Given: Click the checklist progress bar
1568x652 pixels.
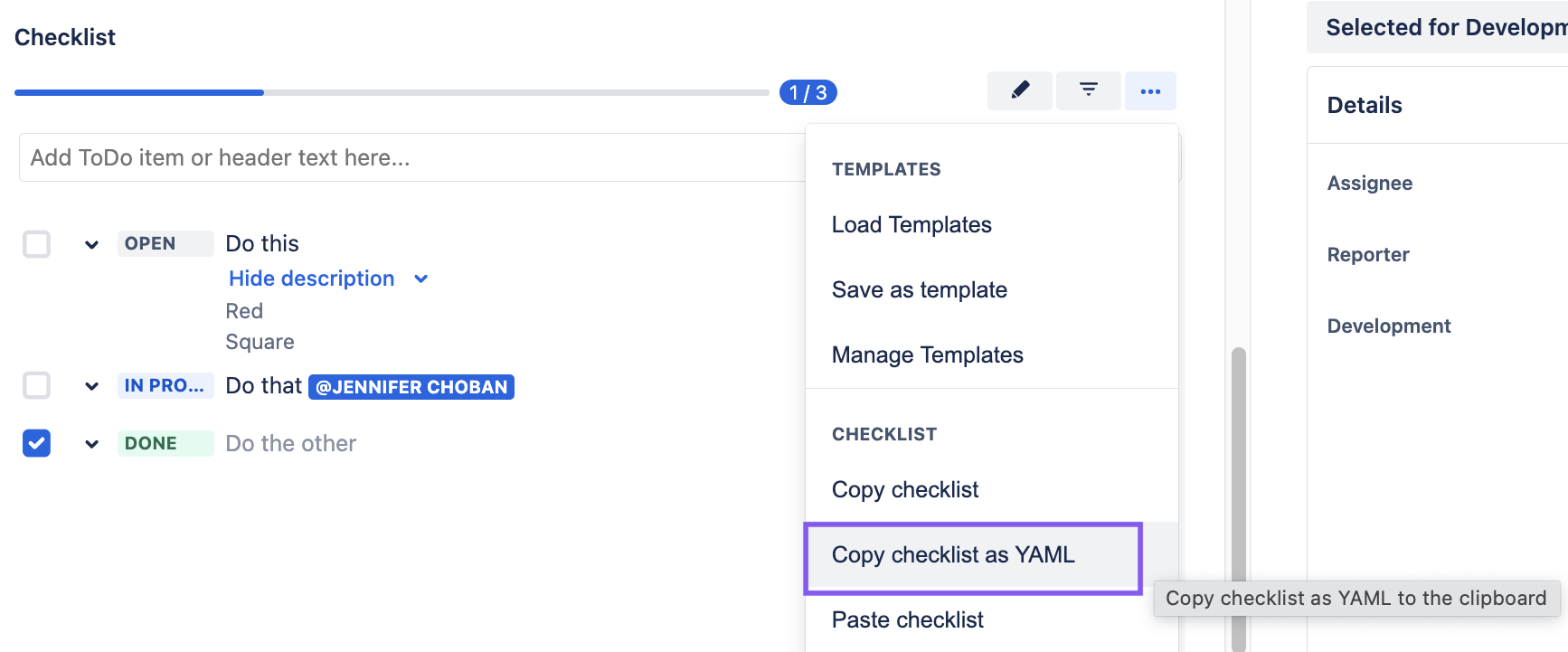Looking at the screenshot, I should point(389,91).
